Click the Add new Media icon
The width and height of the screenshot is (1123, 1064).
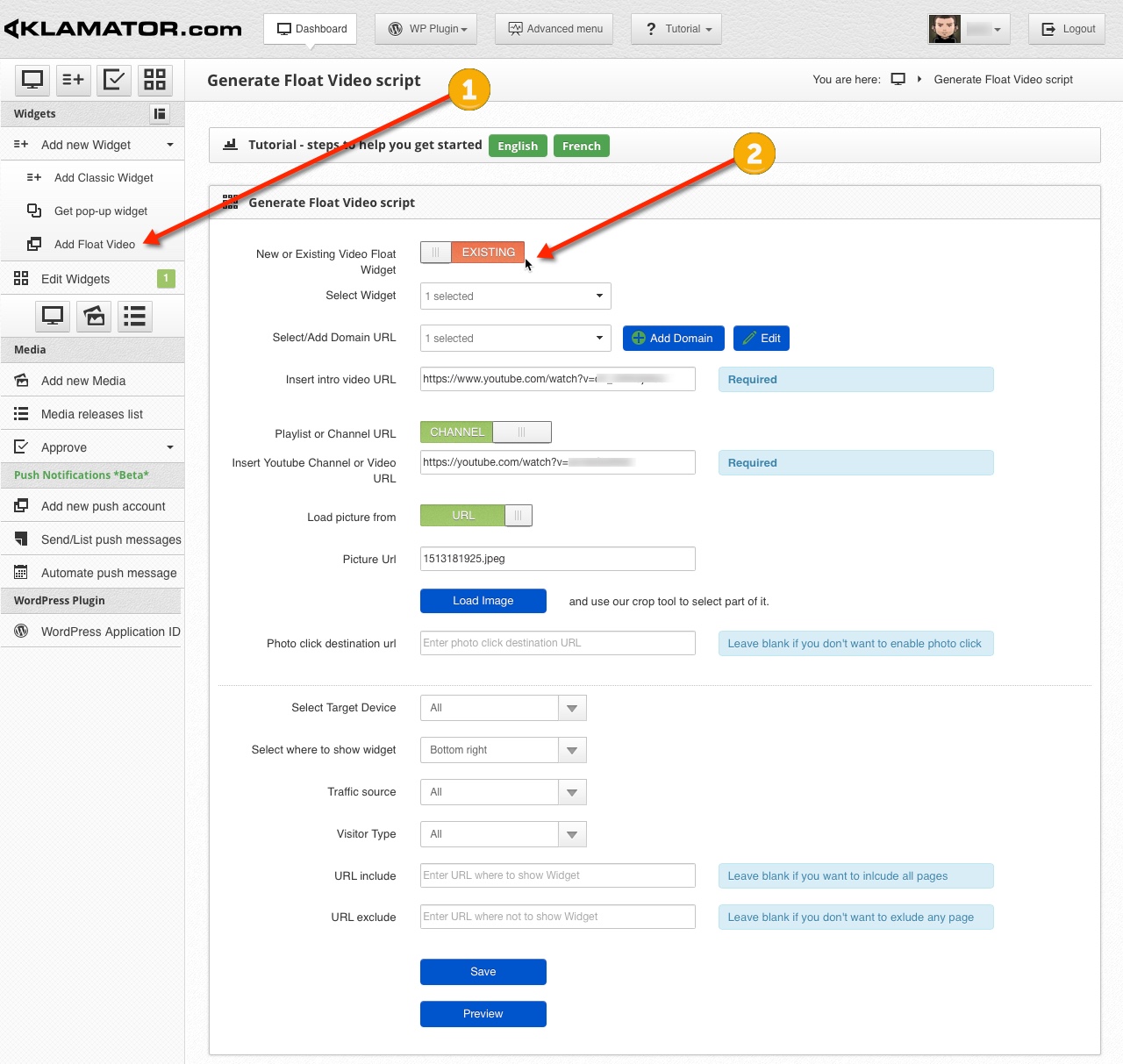point(21,381)
